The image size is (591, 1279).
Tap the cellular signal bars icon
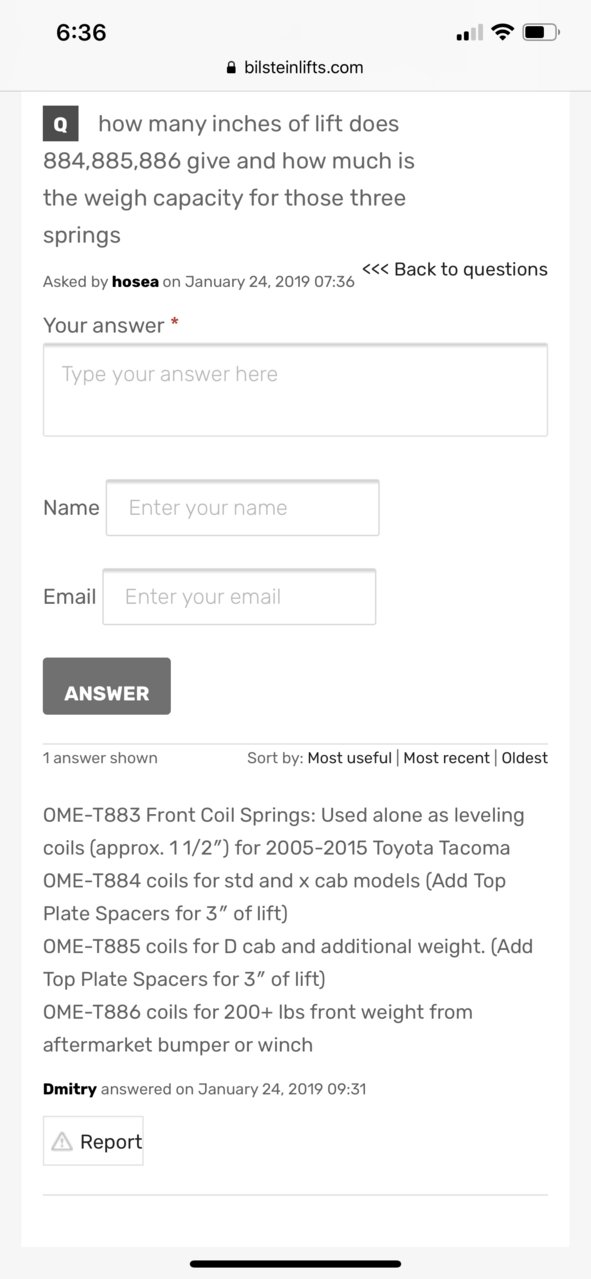coord(469,33)
